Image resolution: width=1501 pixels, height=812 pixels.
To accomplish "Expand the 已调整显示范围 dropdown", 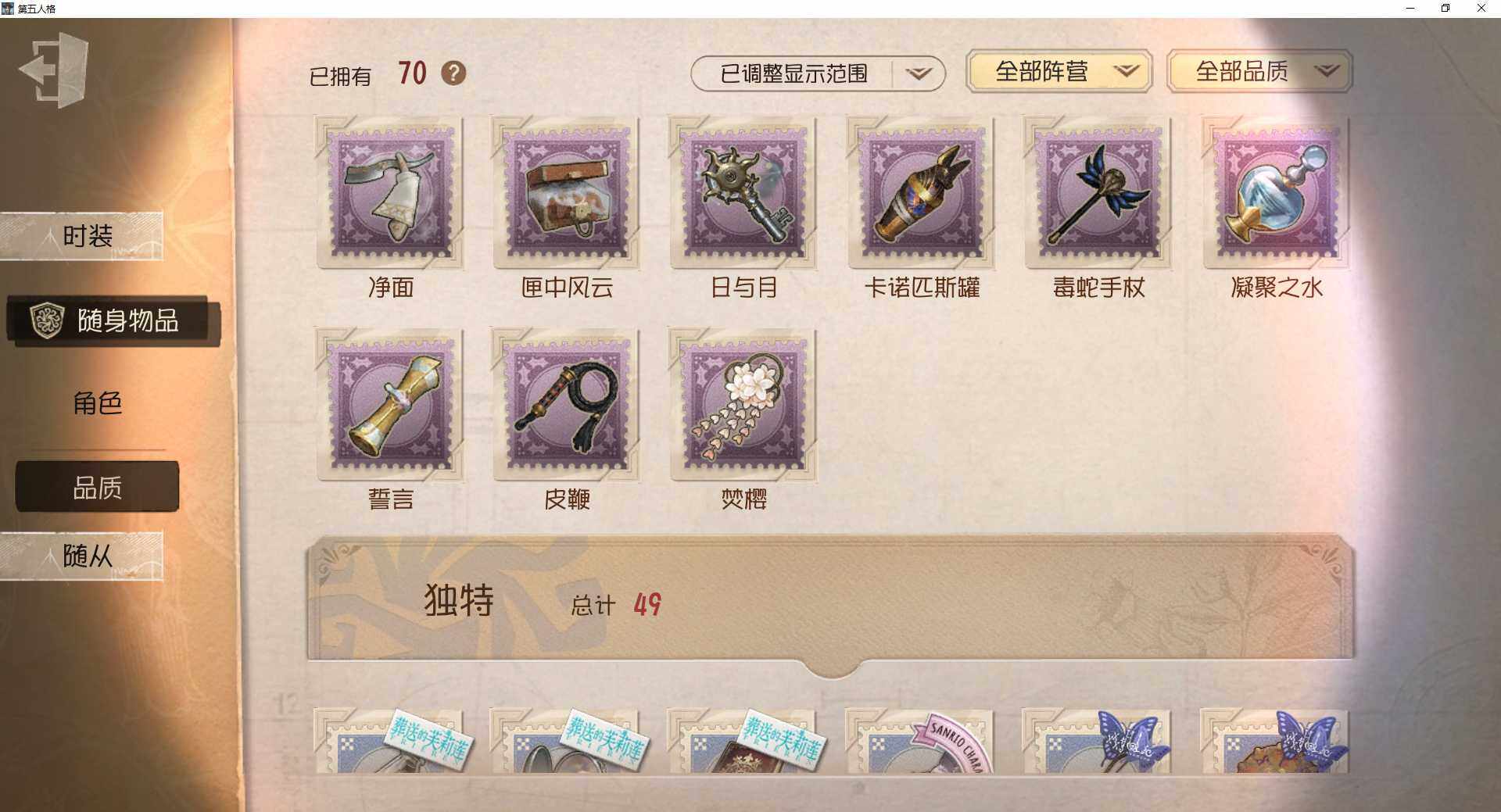I will click(x=818, y=73).
